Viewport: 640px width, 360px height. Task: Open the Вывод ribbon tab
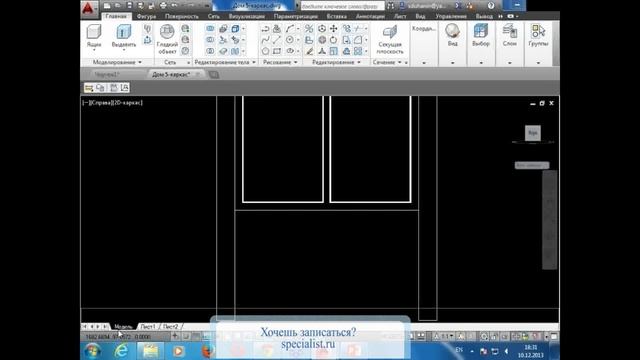click(x=484, y=16)
